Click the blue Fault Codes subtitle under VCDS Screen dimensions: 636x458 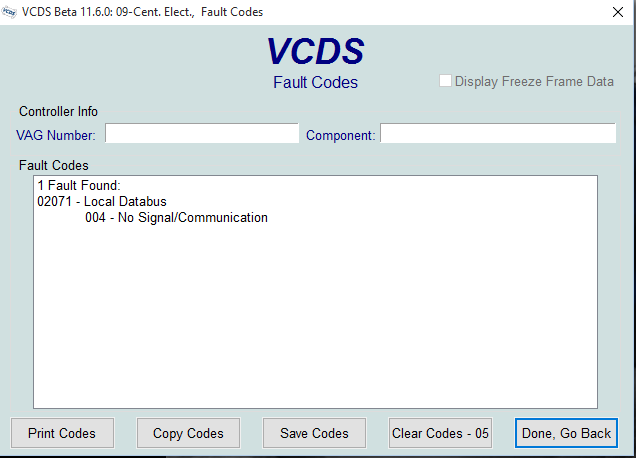tap(316, 82)
